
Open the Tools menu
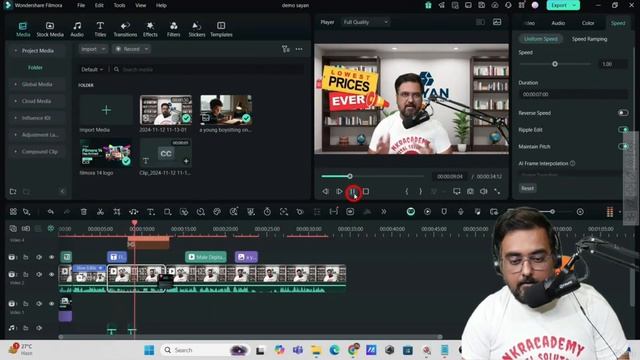119,5
